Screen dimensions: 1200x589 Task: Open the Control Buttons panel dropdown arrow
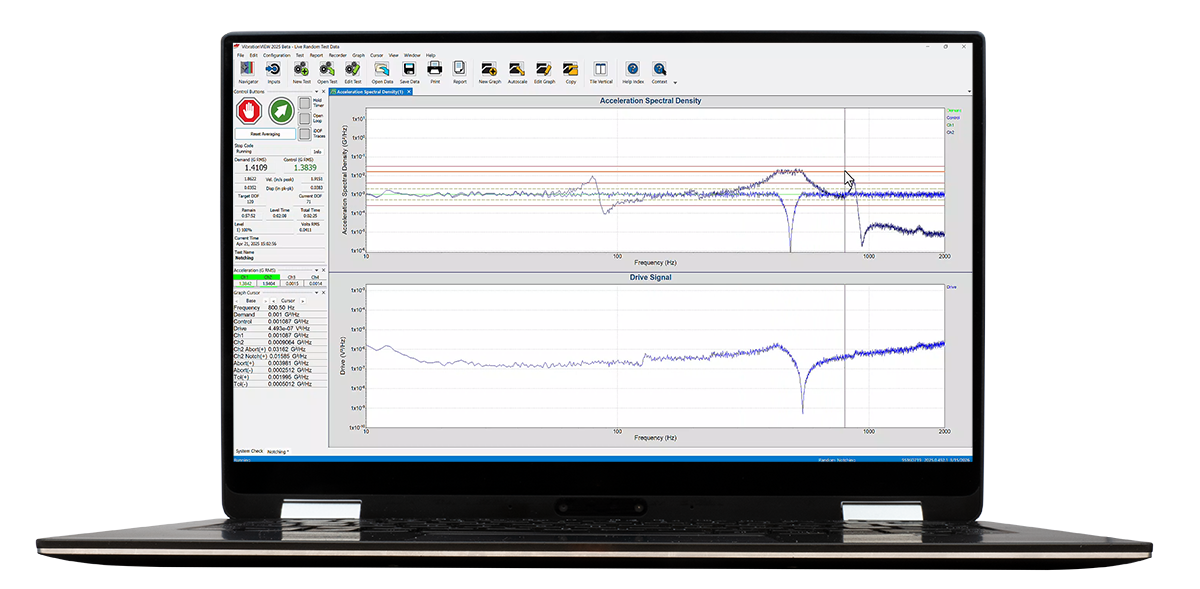316,91
